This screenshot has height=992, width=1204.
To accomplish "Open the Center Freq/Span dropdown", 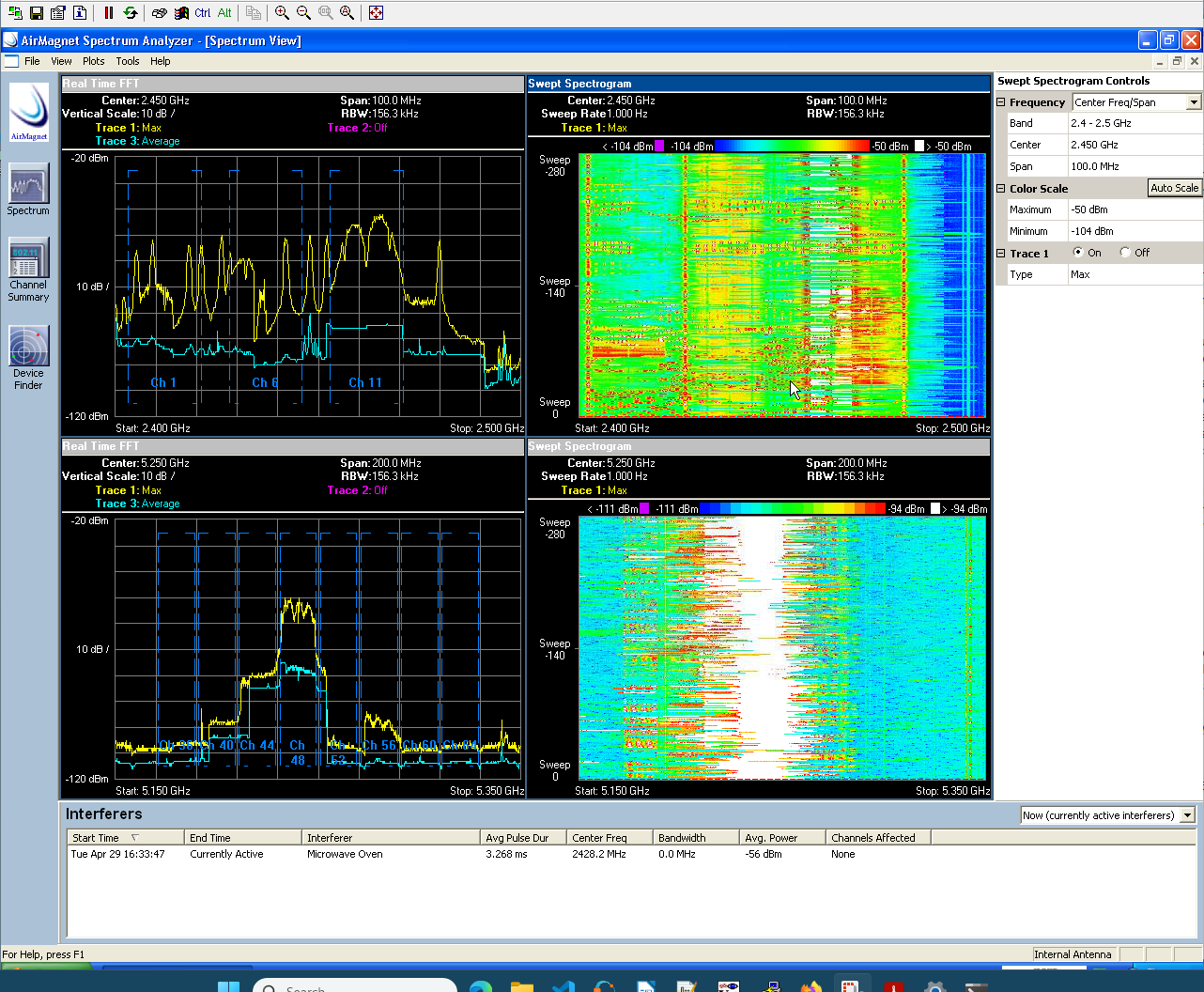I will coord(1194,102).
